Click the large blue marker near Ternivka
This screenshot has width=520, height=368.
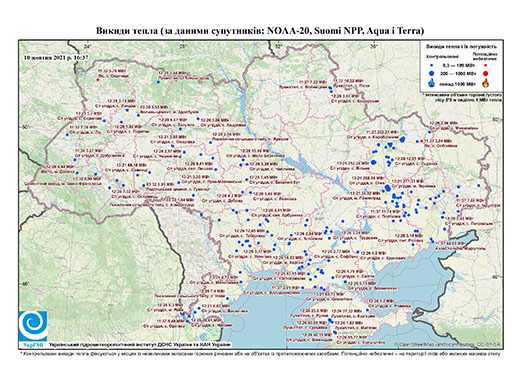pyautogui.click(x=387, y=188)
